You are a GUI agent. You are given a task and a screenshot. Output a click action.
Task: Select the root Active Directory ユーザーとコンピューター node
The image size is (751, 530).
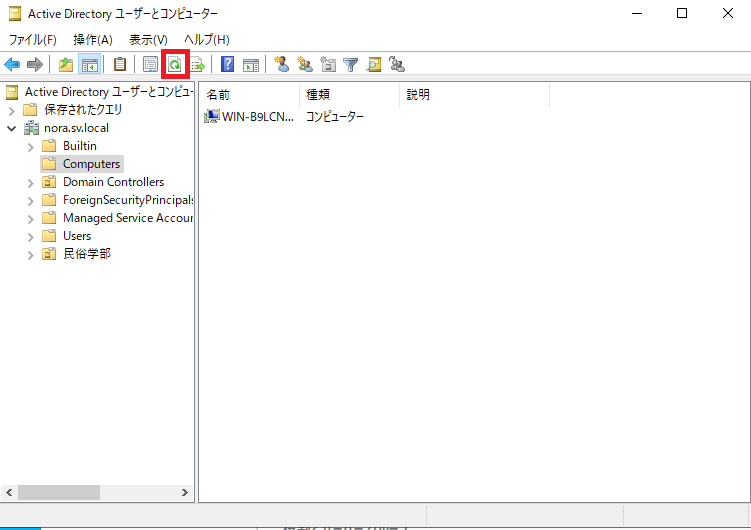[x=109, y=92]
